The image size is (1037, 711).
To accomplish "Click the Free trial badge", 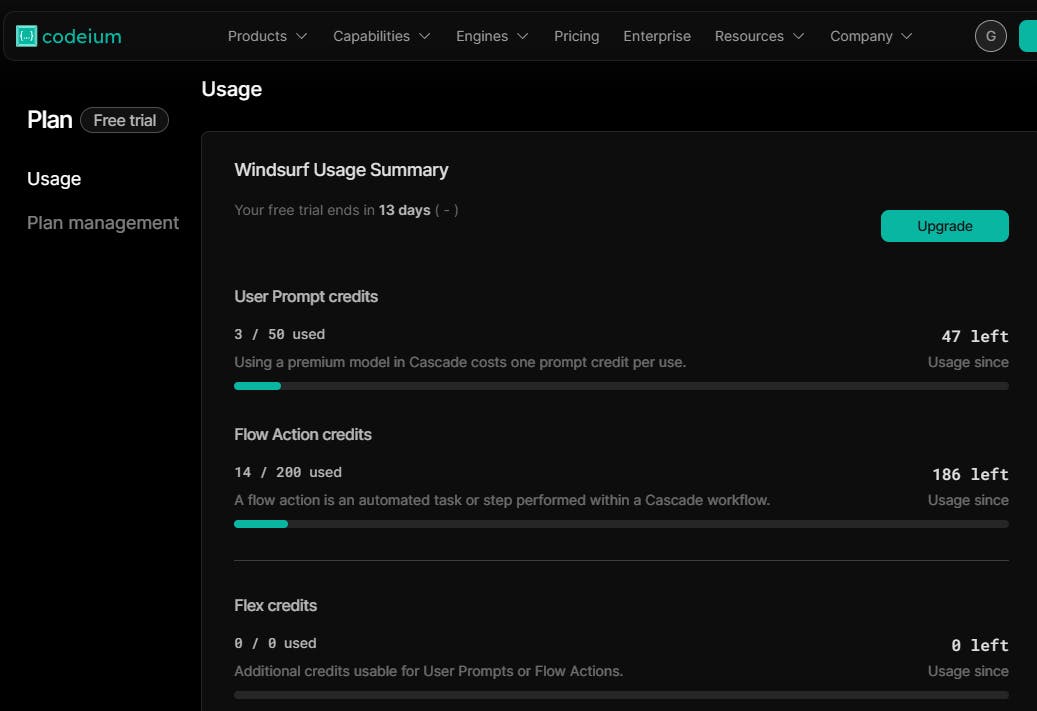I will coord(125,120).
